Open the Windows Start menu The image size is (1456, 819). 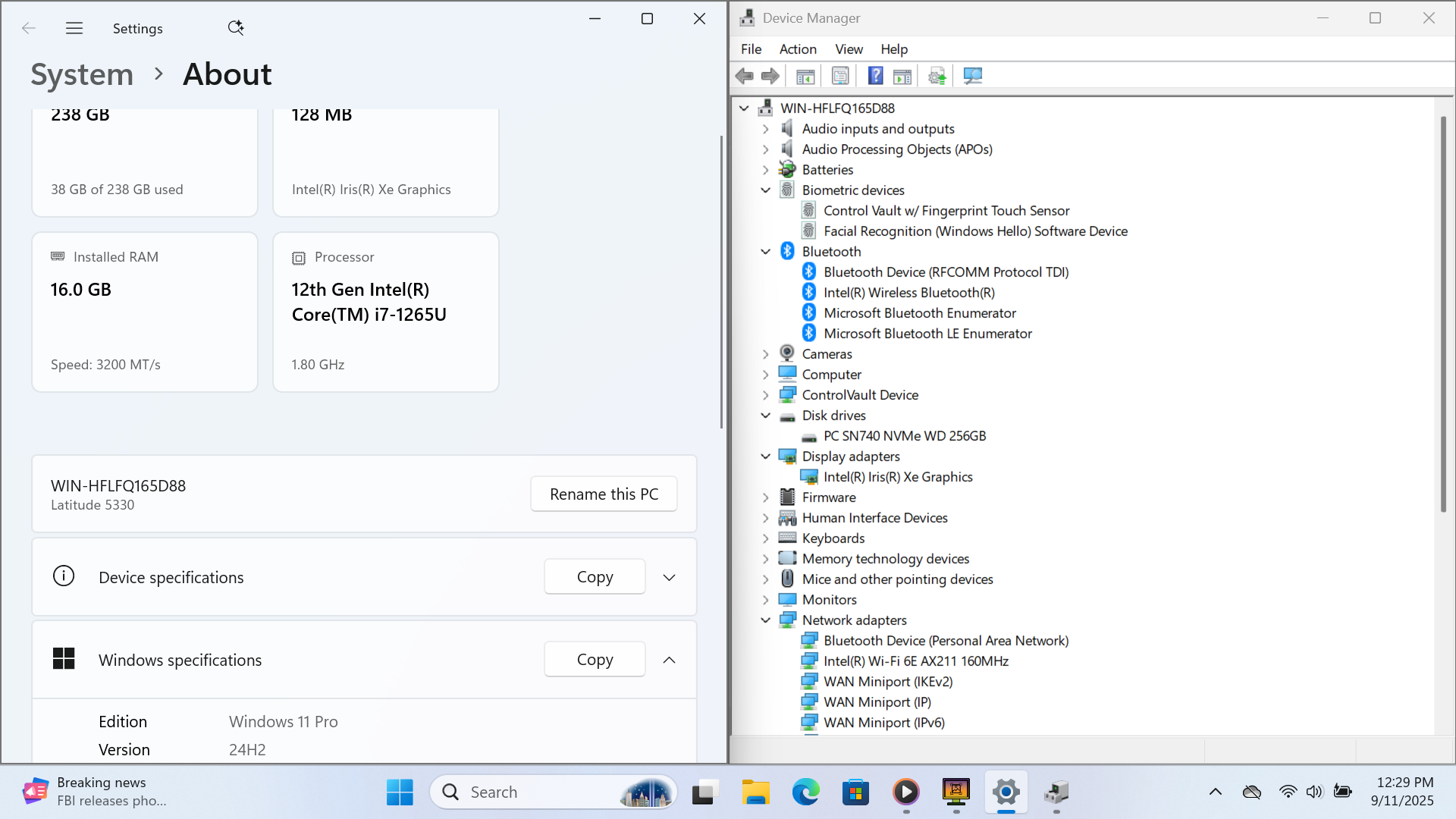click(x=400, y=792)
